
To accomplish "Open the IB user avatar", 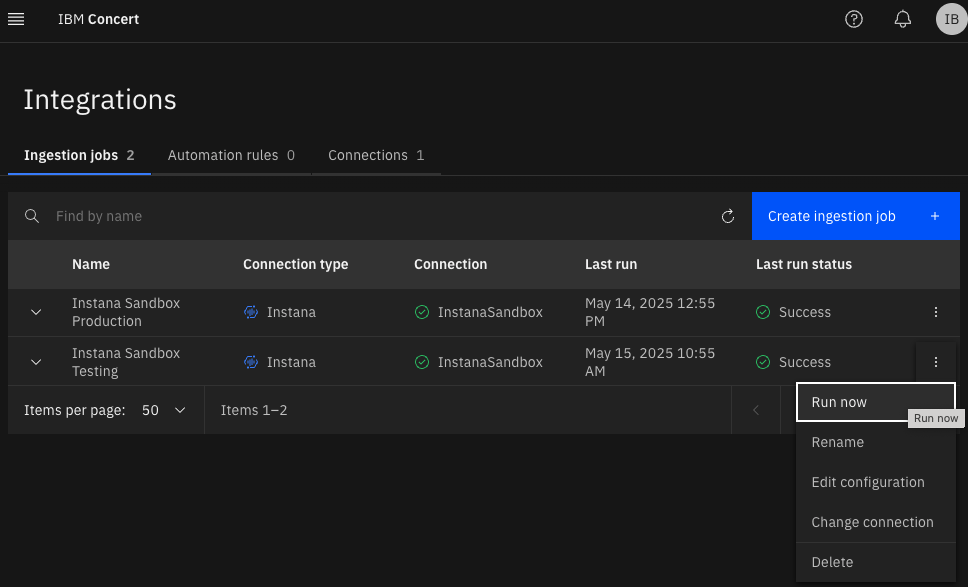I will (x=951, y=19).
